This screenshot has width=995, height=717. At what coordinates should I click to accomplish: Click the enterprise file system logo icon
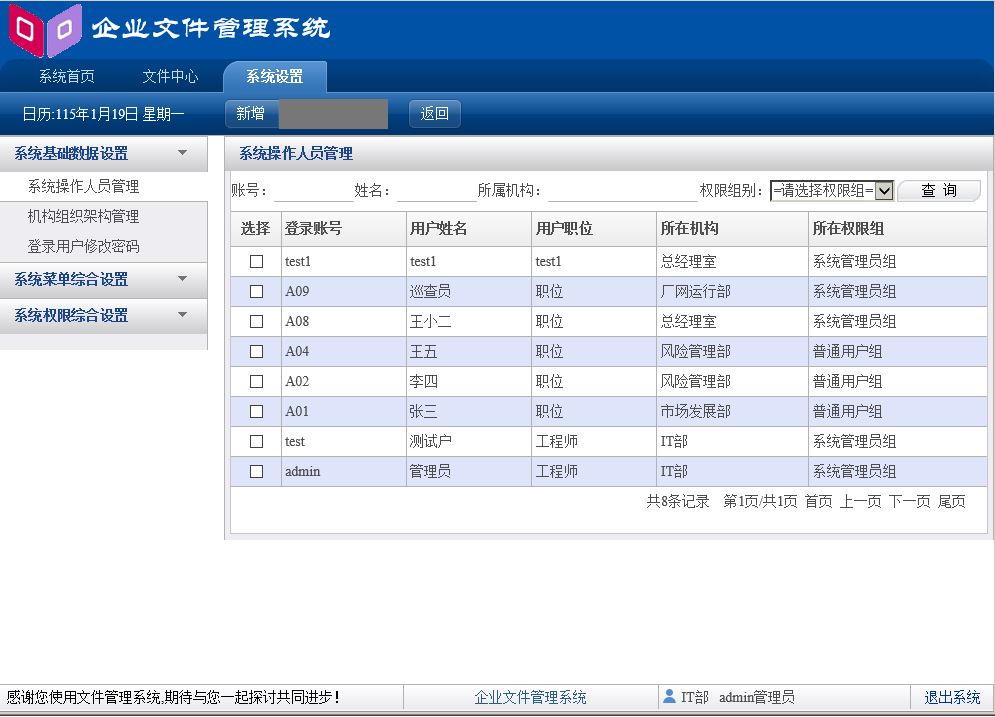pos(45,29)
